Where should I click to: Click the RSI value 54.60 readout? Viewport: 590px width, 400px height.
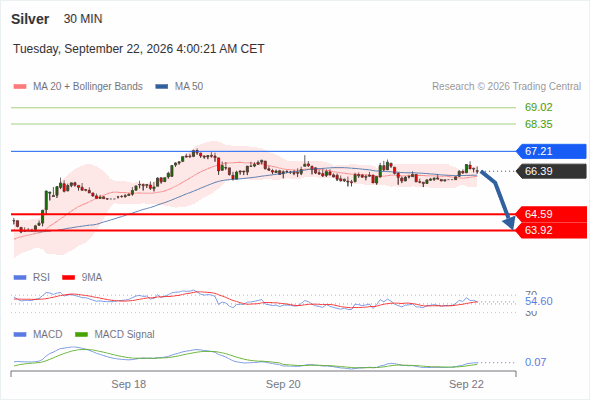pyautogui.click(x=538, y=301)
